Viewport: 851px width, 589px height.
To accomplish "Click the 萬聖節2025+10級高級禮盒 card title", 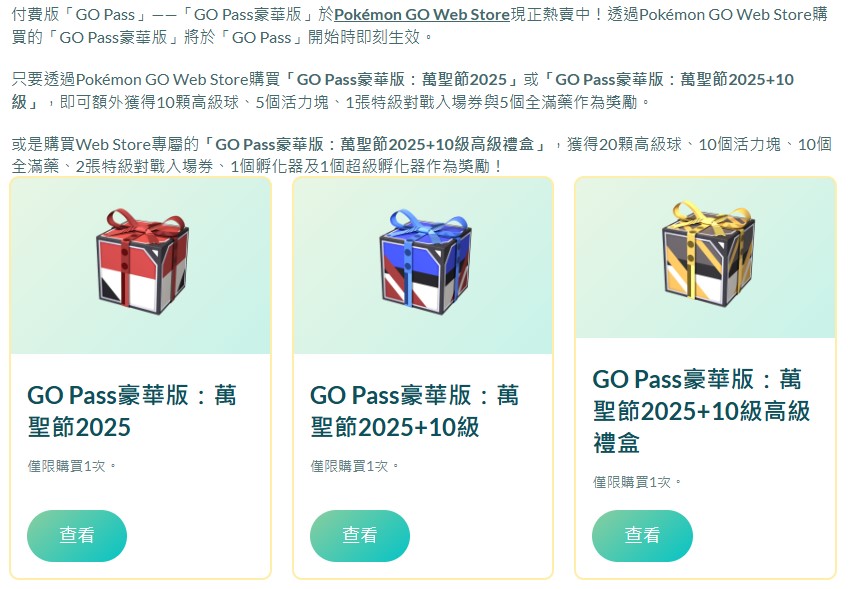I will click(701, 411).
